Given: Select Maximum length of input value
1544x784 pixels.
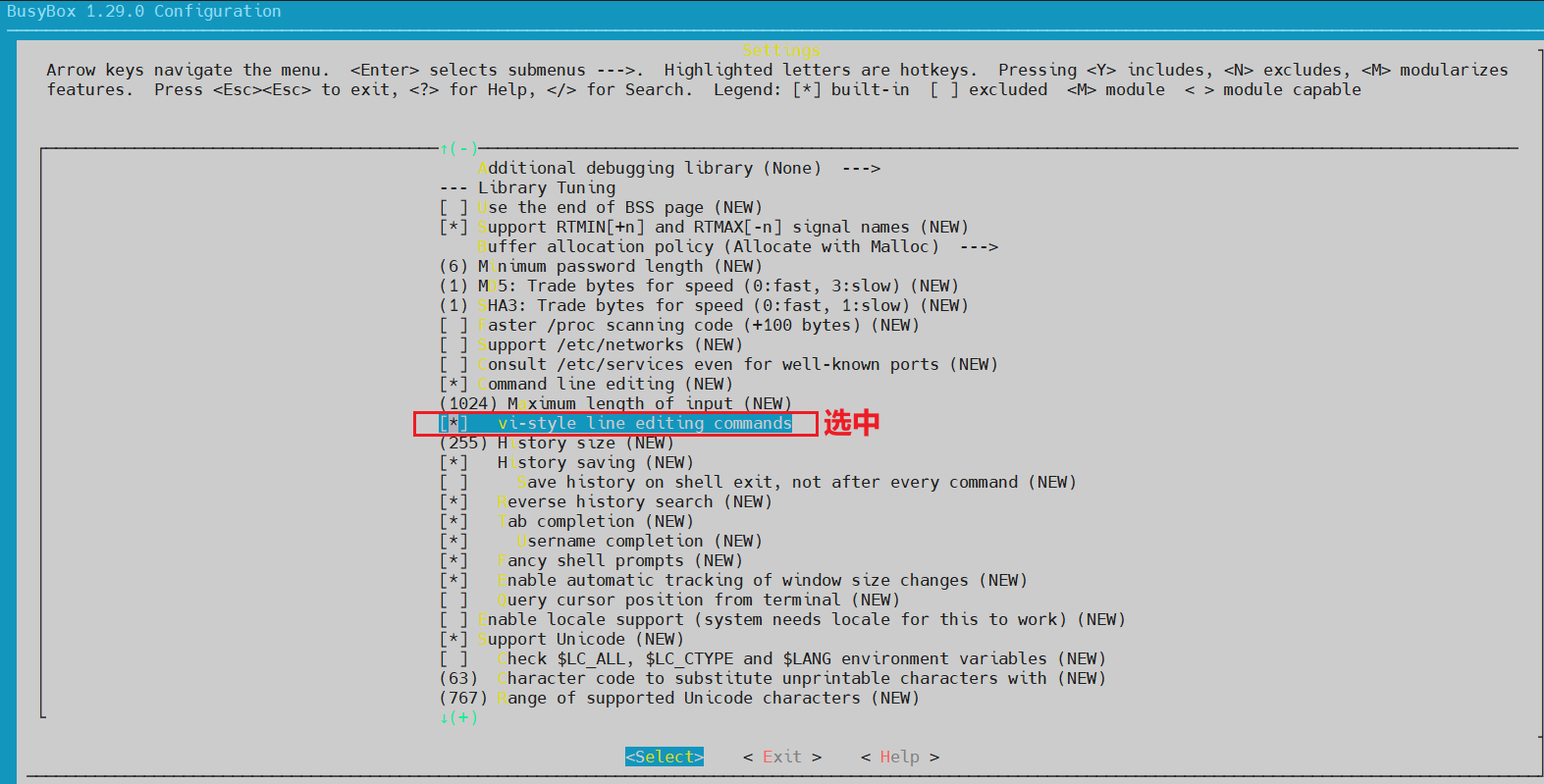Looking at the screenshot, I should (x=615, y=403).
